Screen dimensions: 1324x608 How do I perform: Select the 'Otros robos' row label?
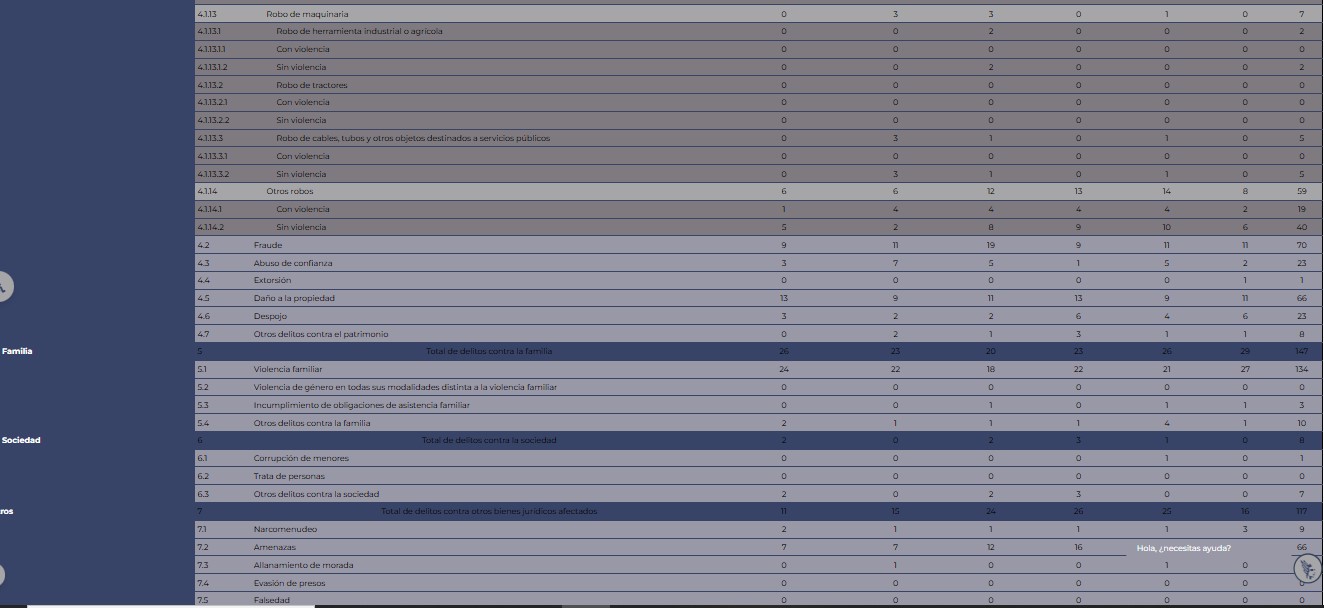coord(290,191)
